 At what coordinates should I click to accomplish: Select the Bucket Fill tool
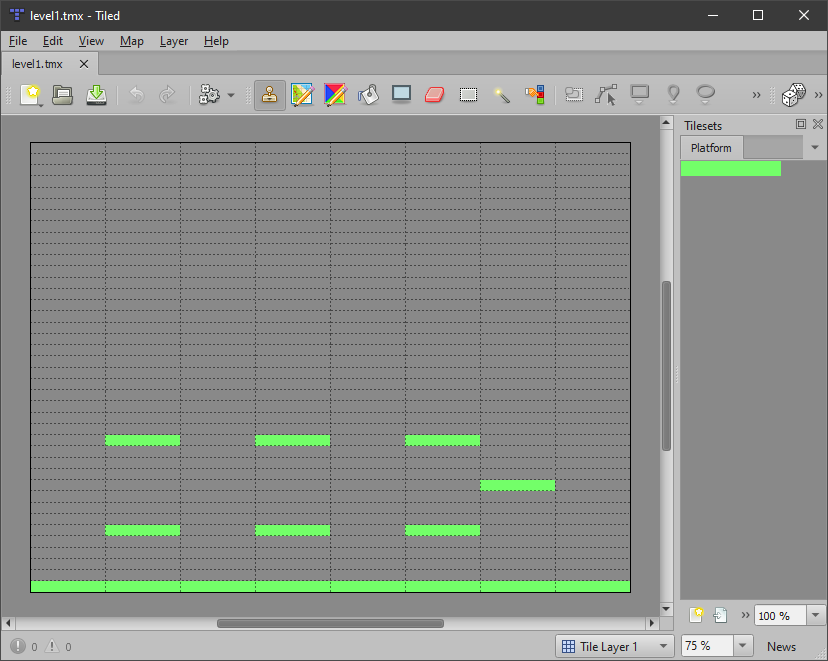tap(369, 95)
